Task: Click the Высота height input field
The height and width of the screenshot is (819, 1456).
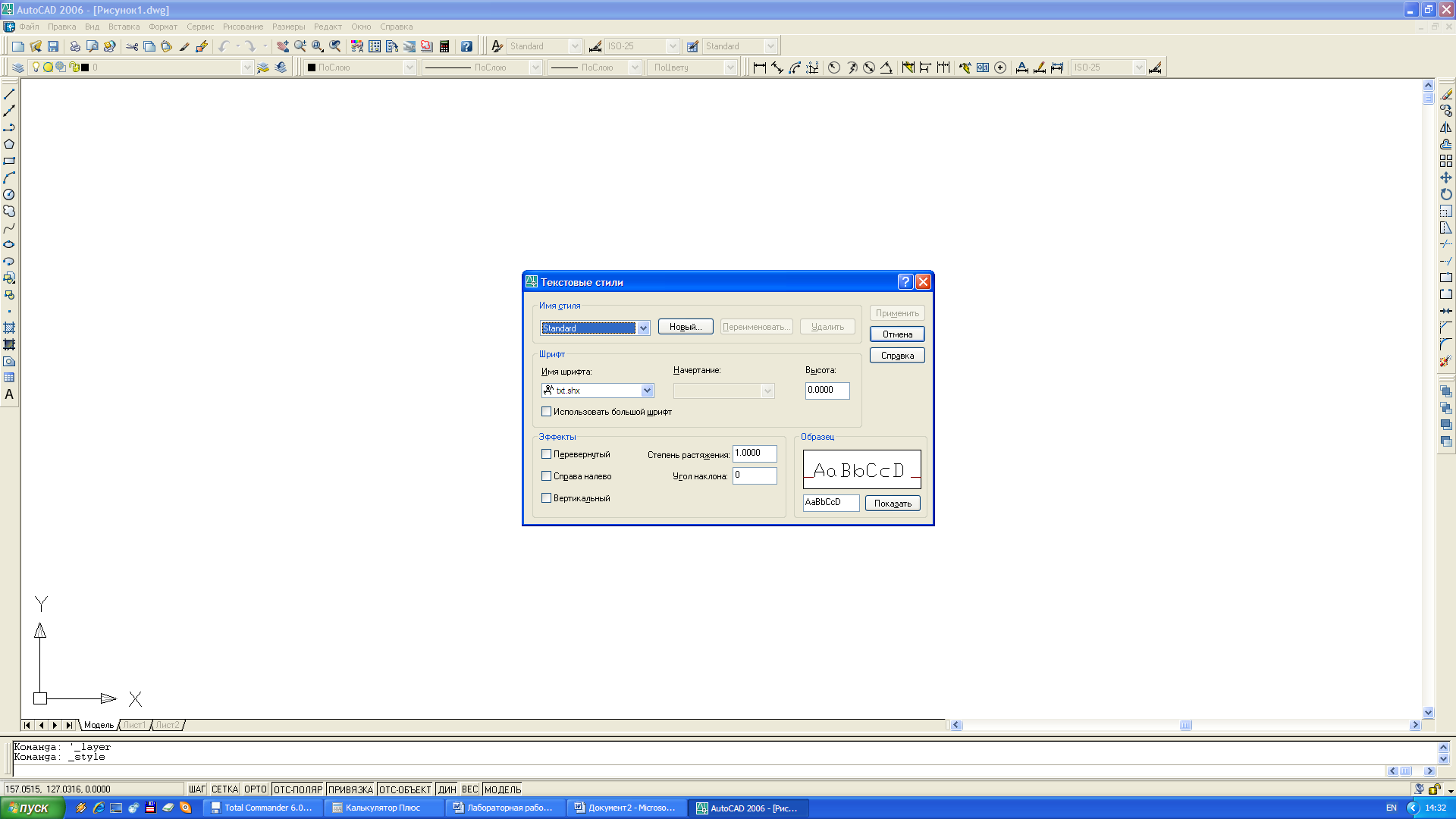Action: [827, 391]
